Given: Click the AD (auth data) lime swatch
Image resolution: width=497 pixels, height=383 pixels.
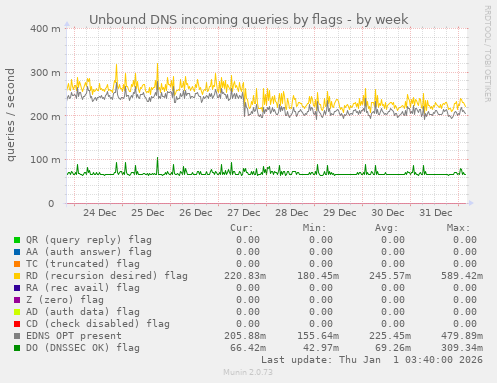Looking at the screenshot, I should click(17, 312).
